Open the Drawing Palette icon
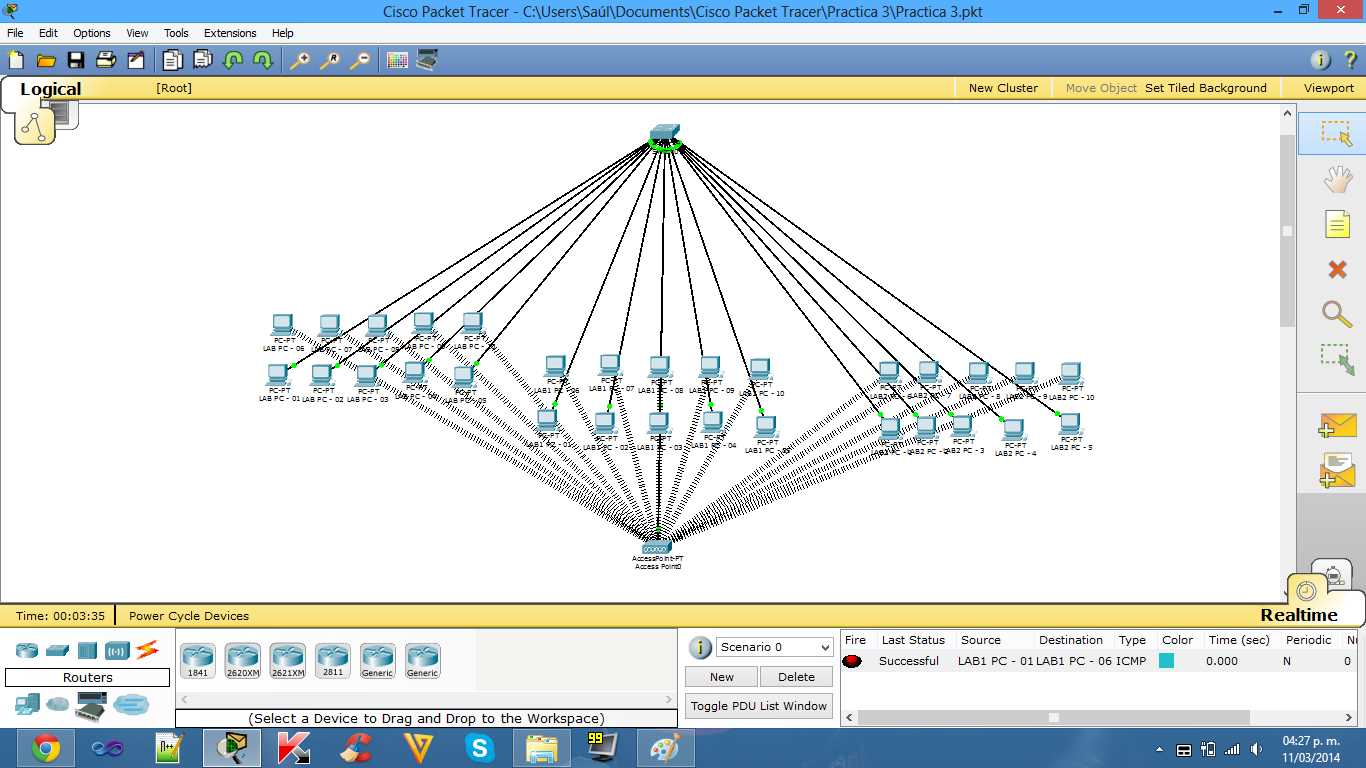Viewport: 1366px width, 768px height. pos(397,60)
